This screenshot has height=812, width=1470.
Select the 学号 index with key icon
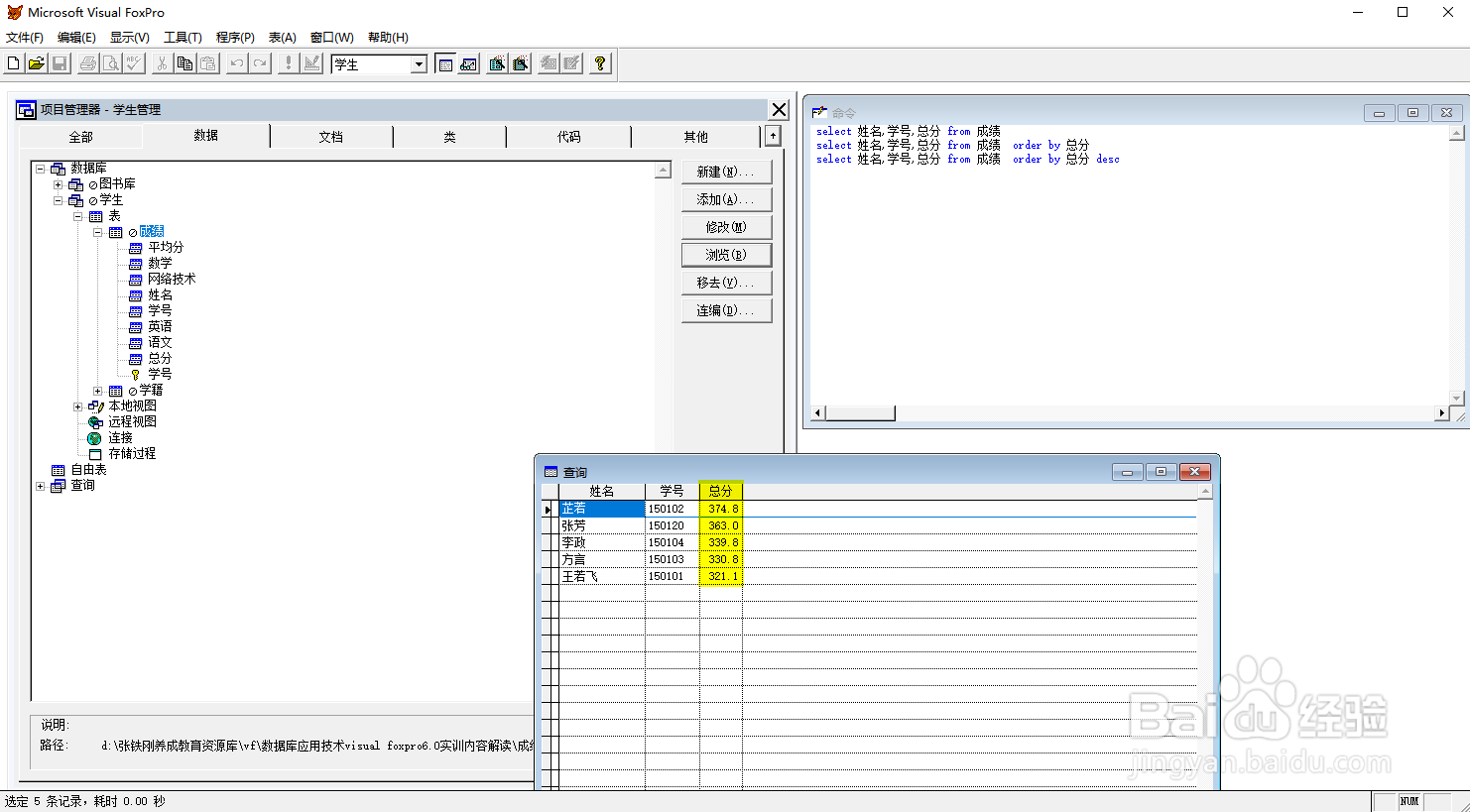[160, 375]
